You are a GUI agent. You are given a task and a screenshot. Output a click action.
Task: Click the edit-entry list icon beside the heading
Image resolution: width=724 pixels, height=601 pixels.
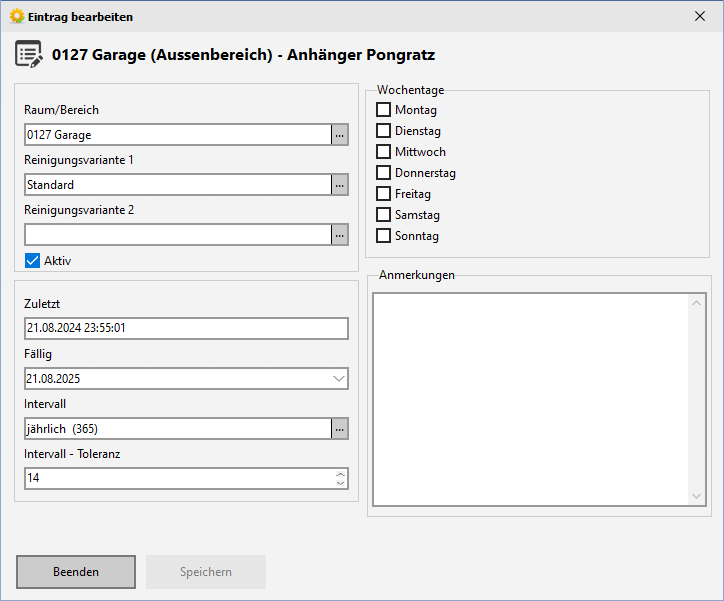coord(29,54)
